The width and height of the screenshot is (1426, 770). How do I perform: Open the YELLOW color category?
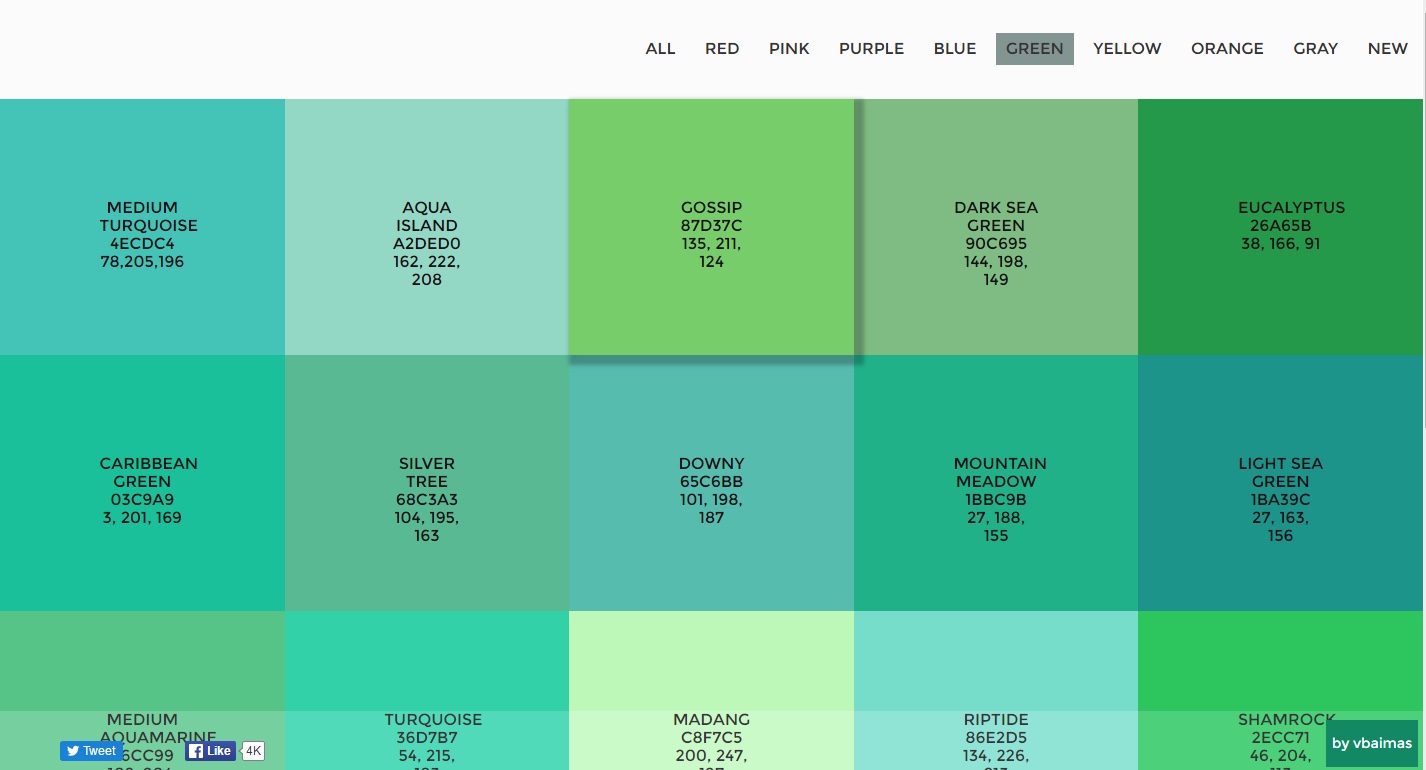(1127, 49)
